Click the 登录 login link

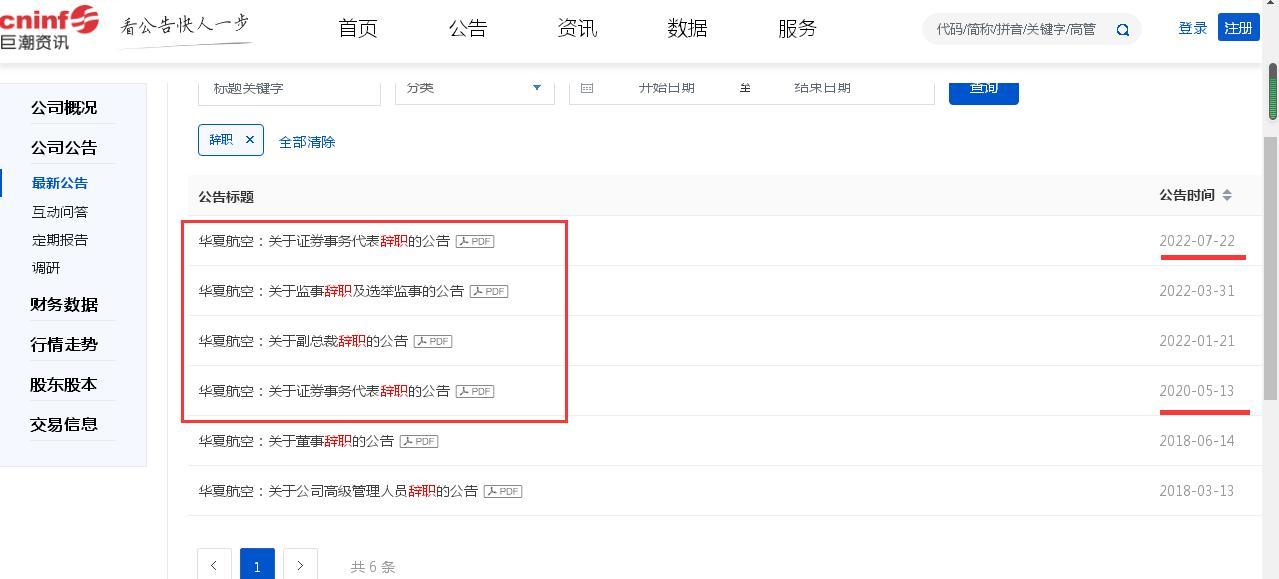[x=1193, y=28]
